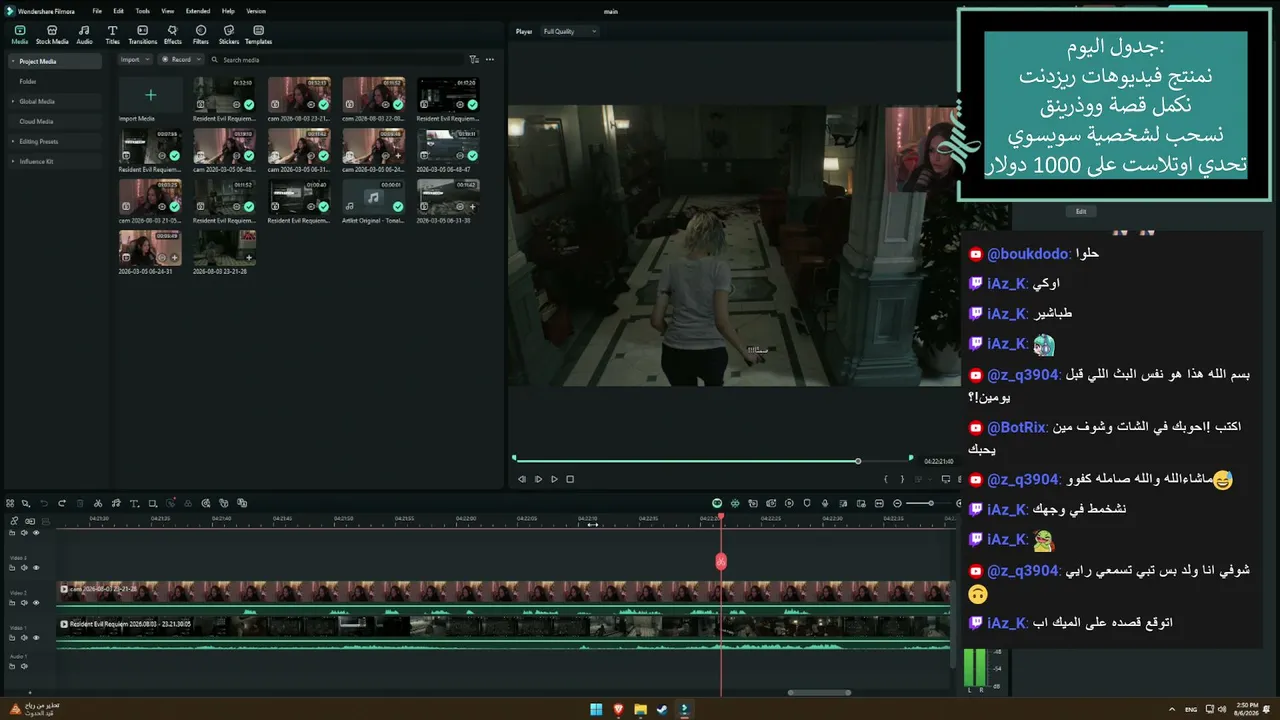The image size is (1280, 720).
Task: Click the Undo icon in the timeline toolbar
Action: (x=45, y=503)
